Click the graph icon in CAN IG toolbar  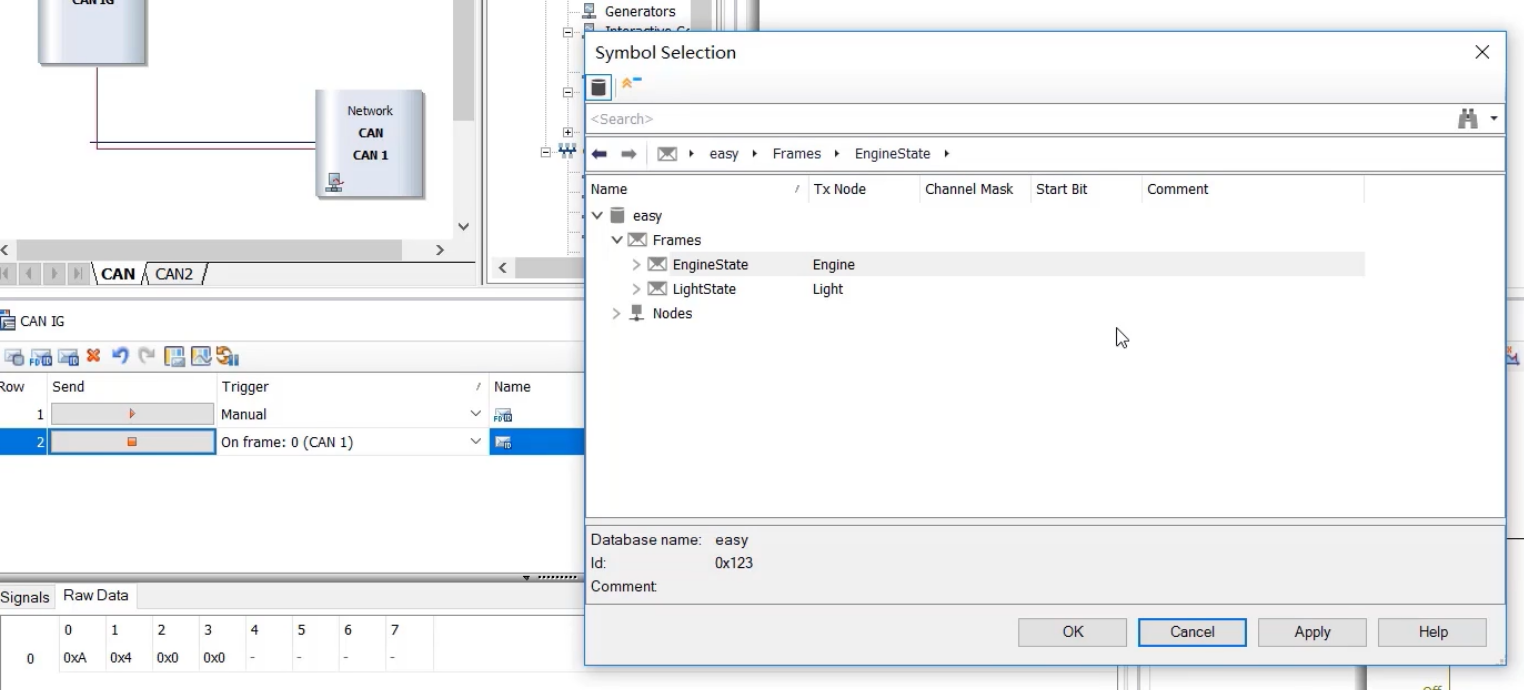click(x=200, y=356)
